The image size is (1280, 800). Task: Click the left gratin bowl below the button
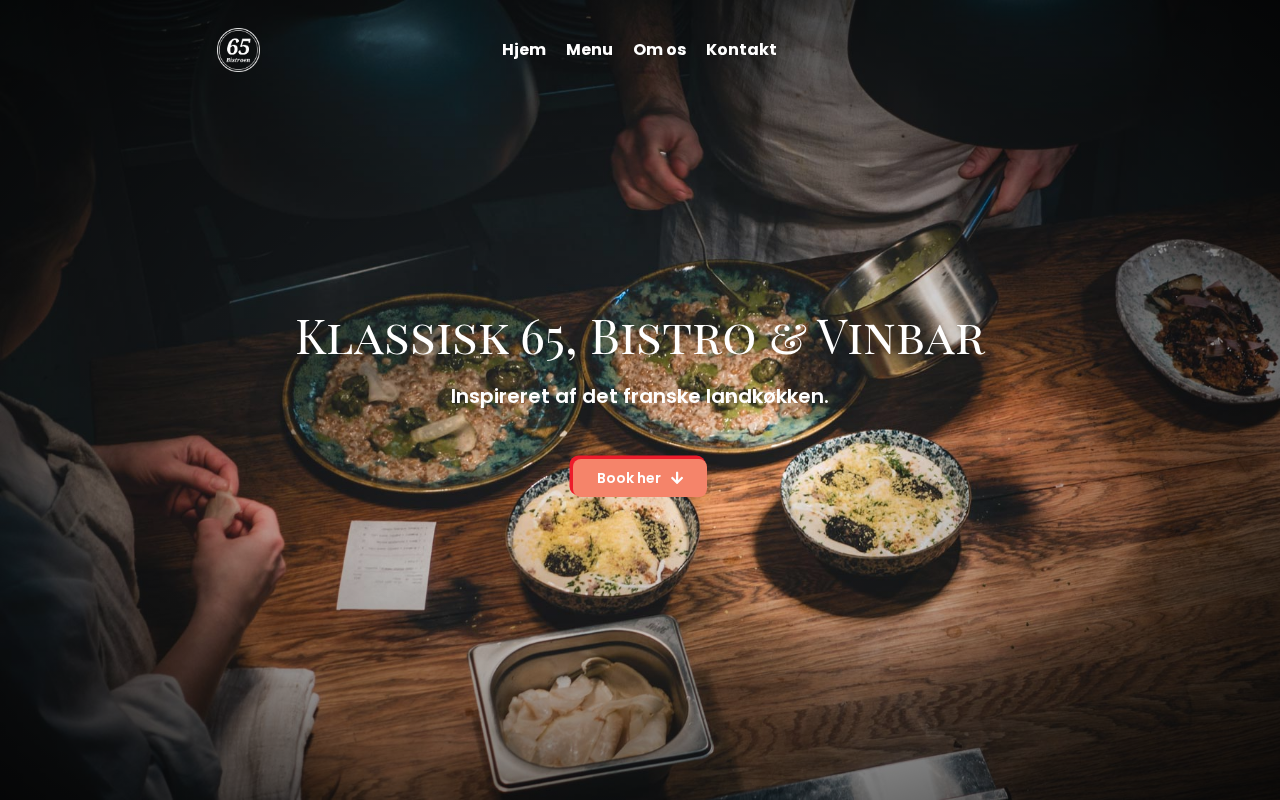602,540
